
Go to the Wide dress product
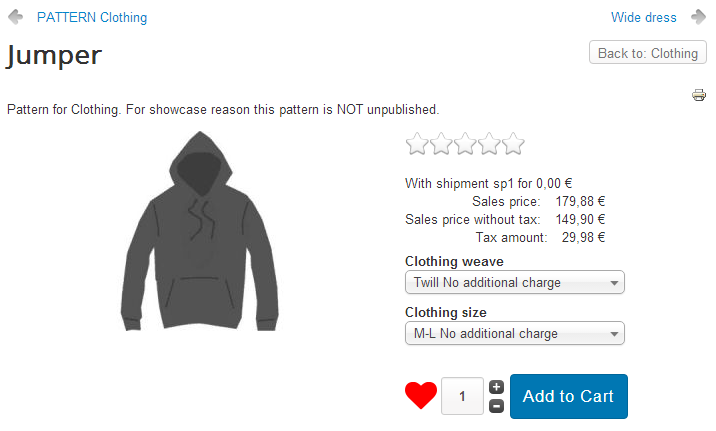point(643,17)
